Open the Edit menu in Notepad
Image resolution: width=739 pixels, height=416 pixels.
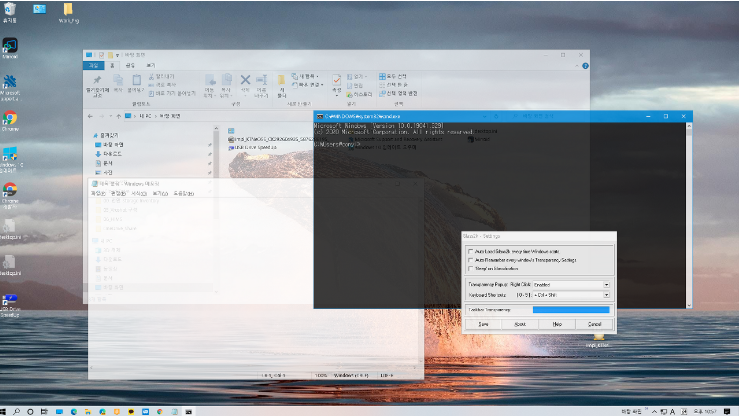pos(117,193)
